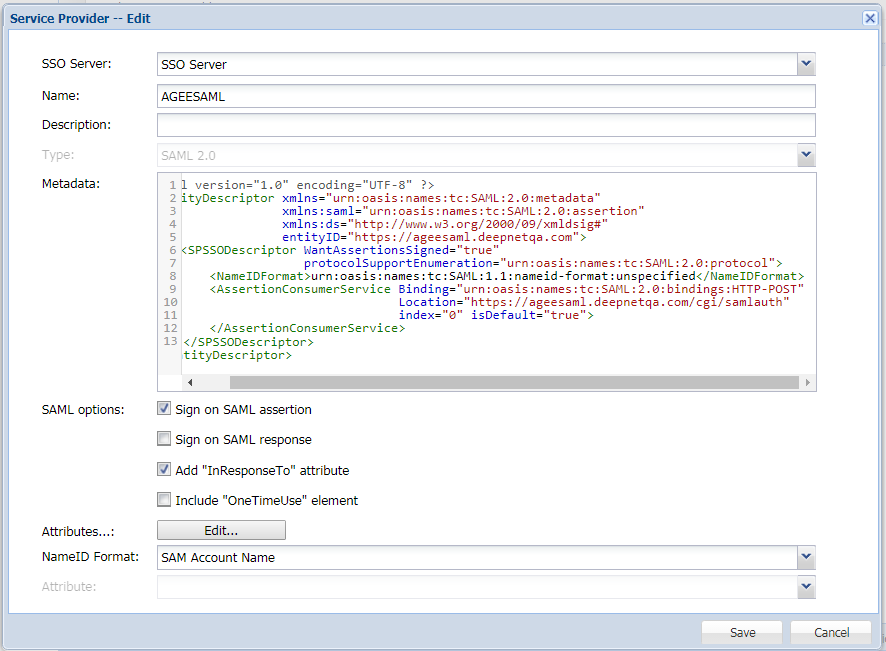Image resolution: width=886 pixels, height=651 pixels.
Task: Open the Attribute dropdown at bottom
Action: point(806,587)
